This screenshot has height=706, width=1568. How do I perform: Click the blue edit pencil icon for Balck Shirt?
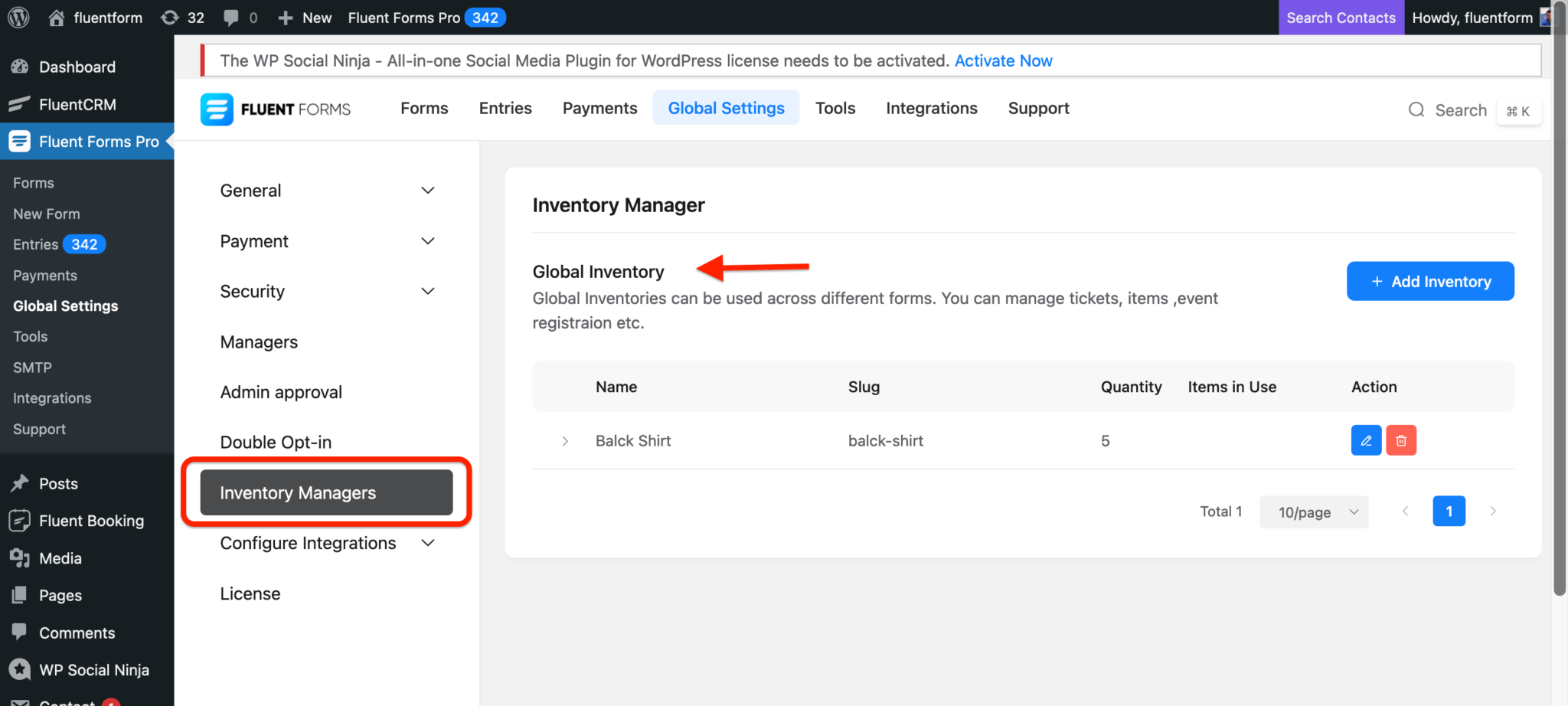pos(1365,440)
